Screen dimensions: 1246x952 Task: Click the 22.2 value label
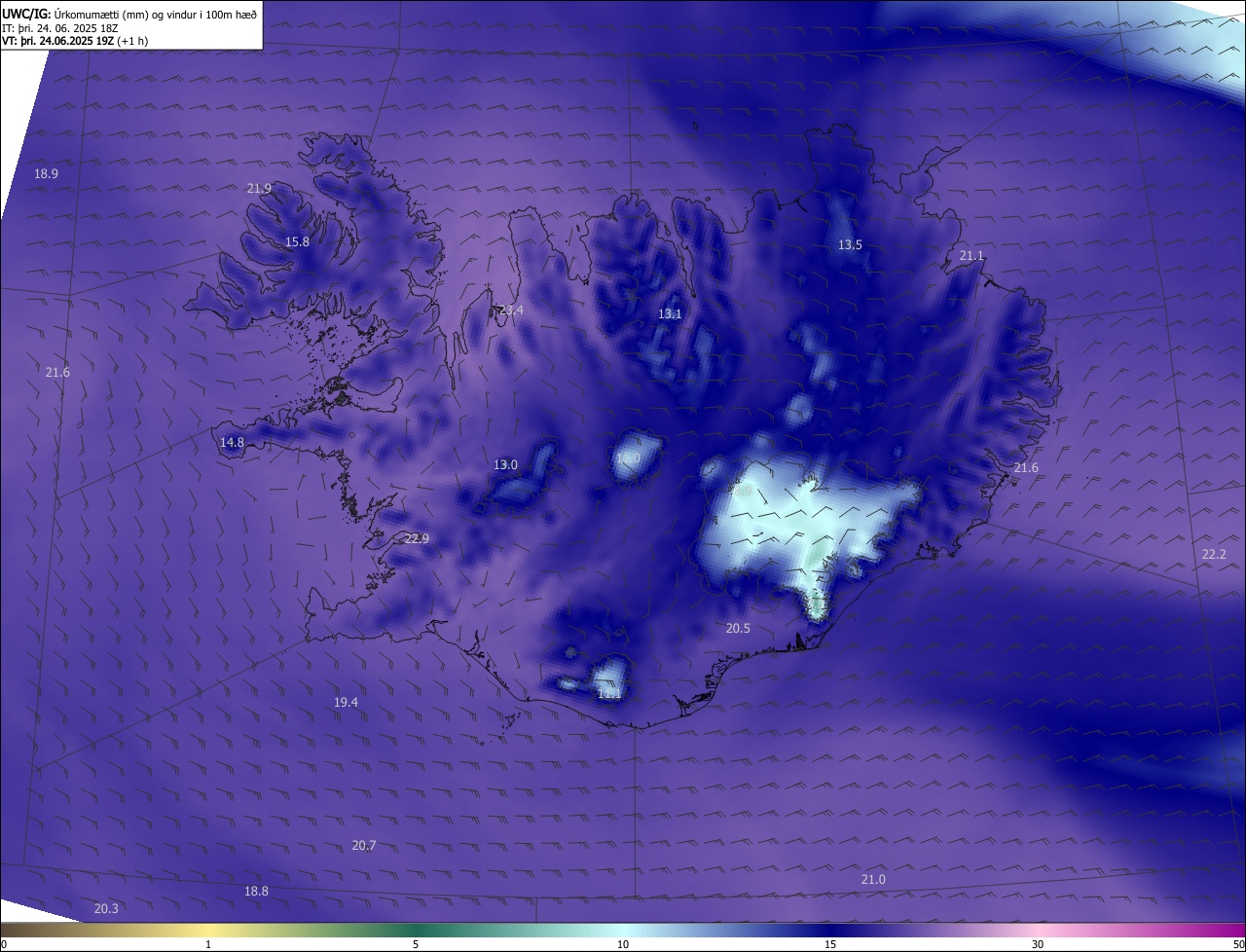click(1214, 554)
